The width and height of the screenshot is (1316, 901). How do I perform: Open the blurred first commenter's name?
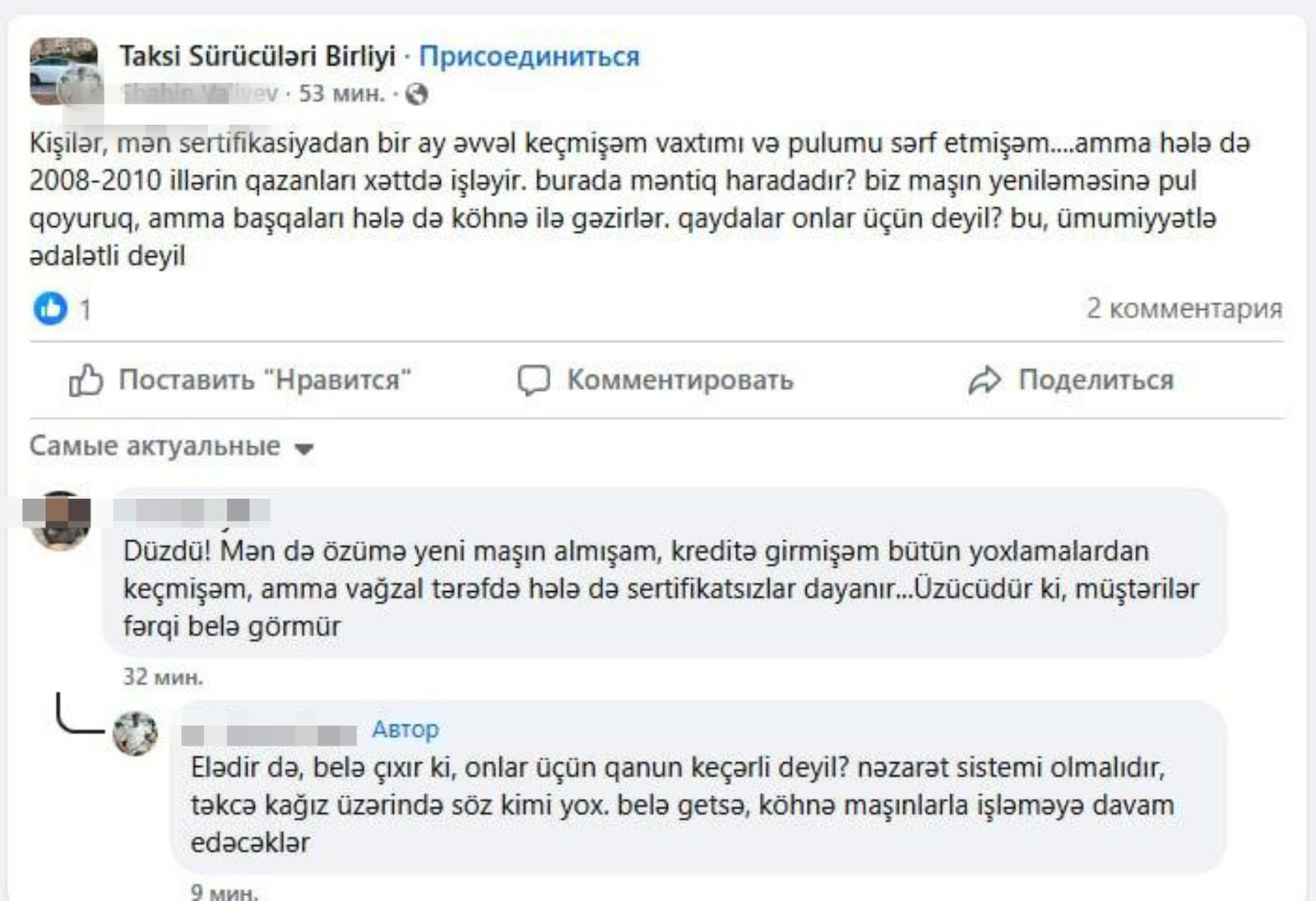192,511
